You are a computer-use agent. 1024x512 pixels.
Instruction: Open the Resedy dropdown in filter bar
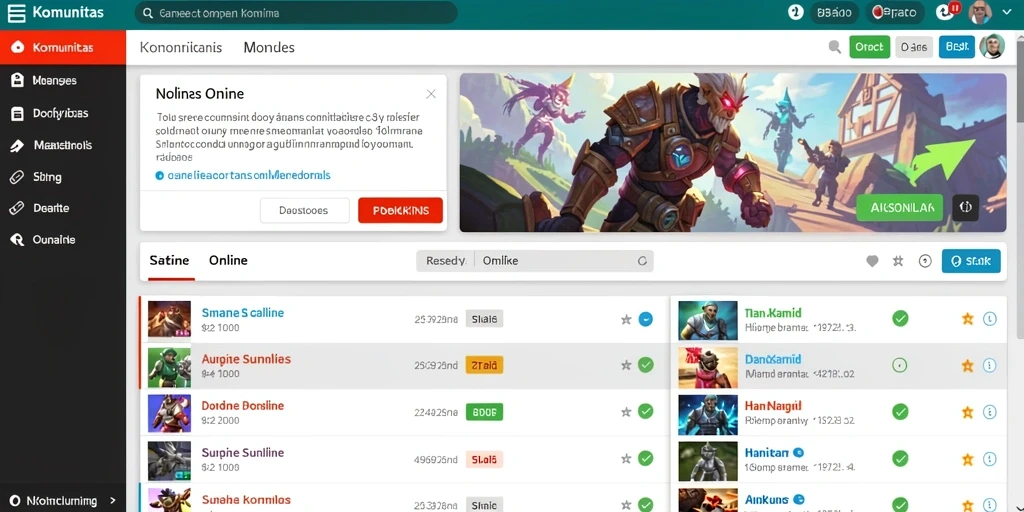(446, 261)
